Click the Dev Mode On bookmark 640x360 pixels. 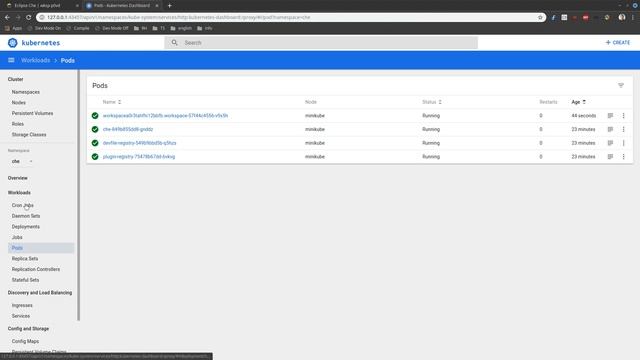(44, 28)
